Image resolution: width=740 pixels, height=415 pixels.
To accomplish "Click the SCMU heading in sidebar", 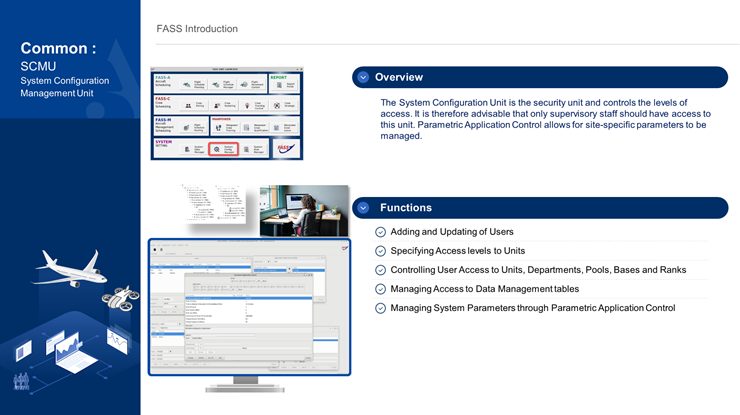I will (x=38, y=66).
